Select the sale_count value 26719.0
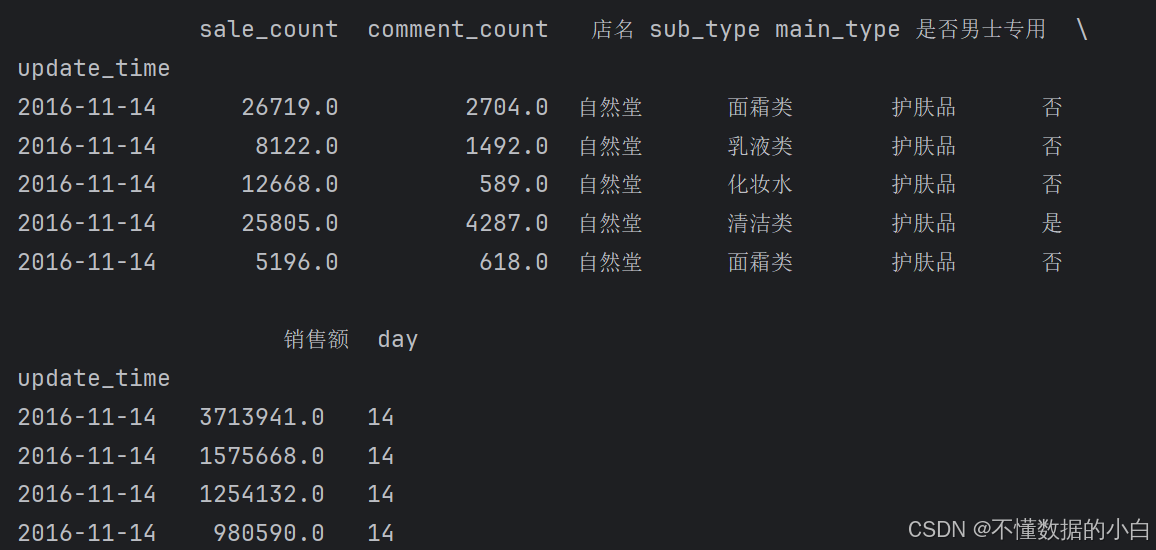The height and width of the screenshot is (550, 1156). [290, 108]
